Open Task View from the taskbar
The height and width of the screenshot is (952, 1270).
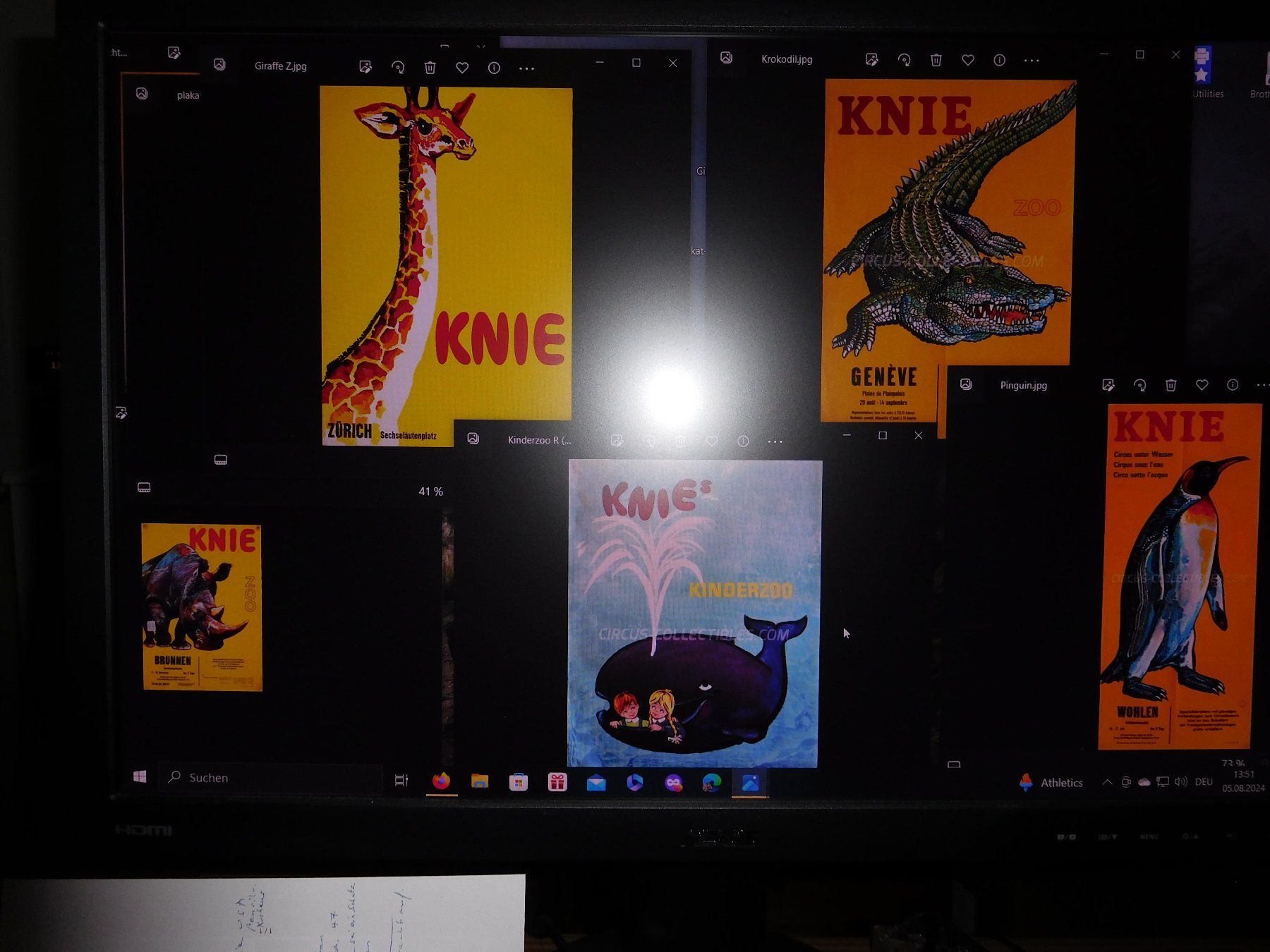(x=401, y=780)
